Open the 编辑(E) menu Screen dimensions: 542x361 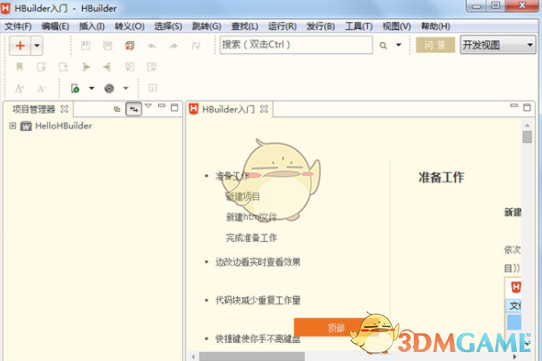tap(55, 26)
